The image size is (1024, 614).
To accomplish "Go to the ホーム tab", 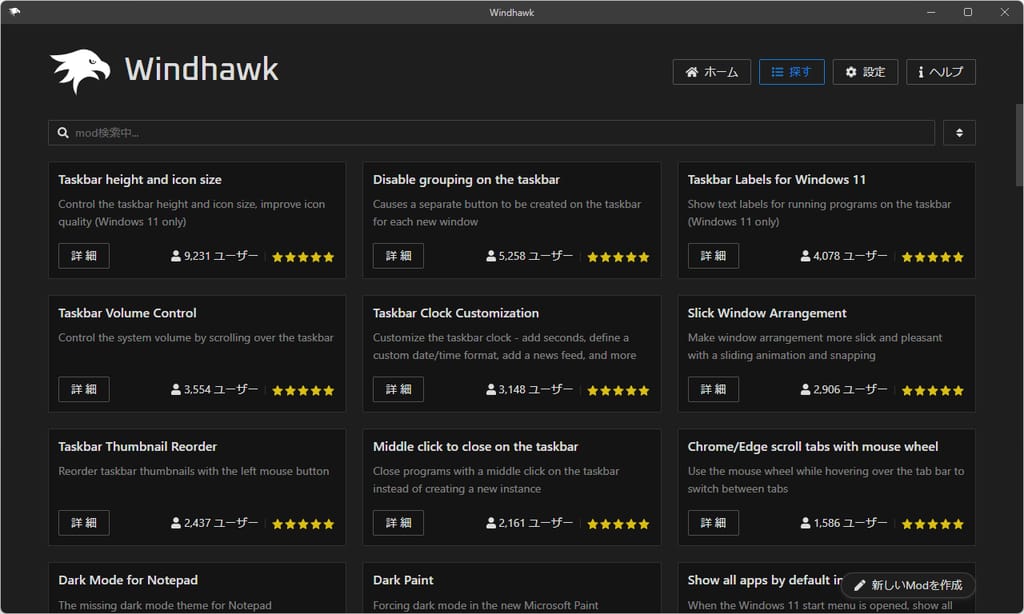I will tap(711, 72).
